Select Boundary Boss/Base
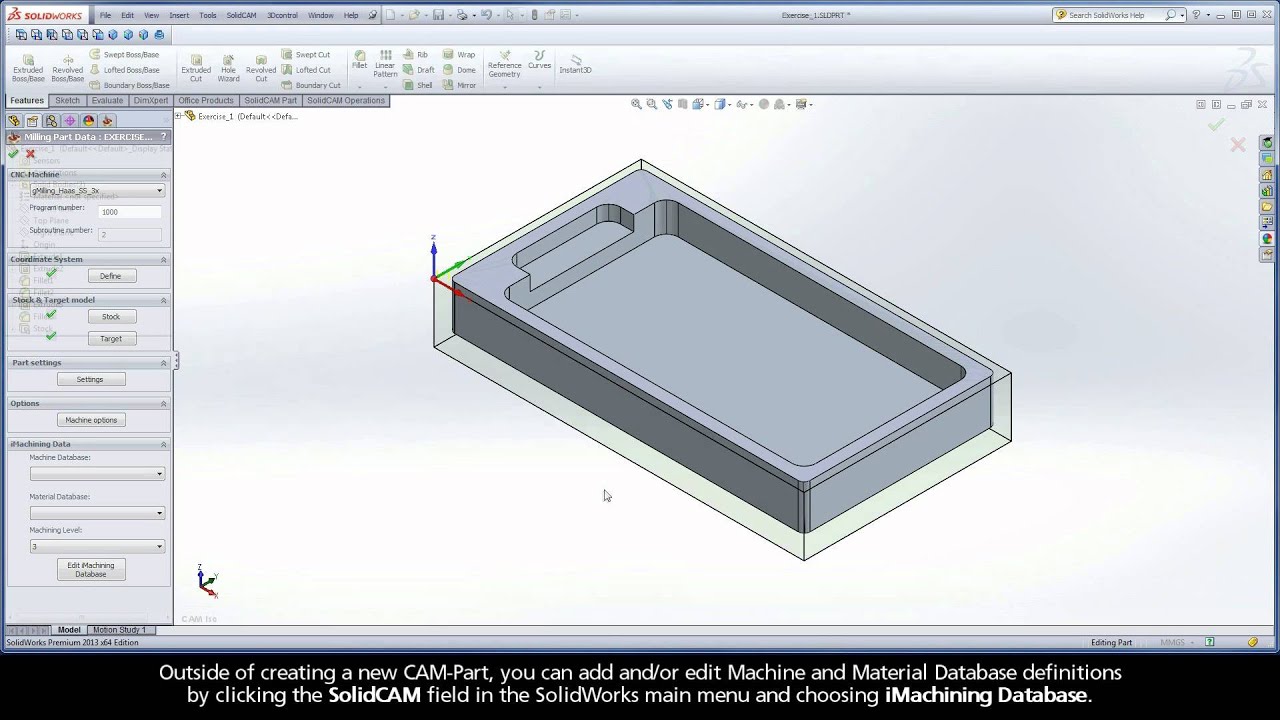1280x720 pixels. point(129,85)
